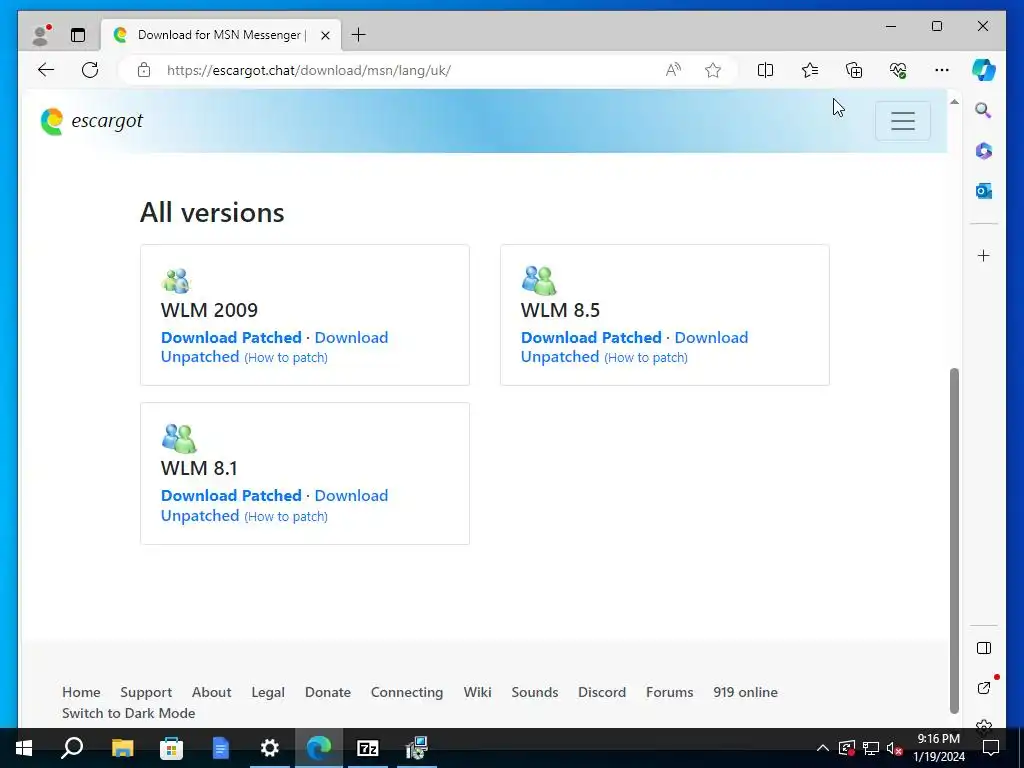Show hidden tray icons chevron
Image resolution: width=1024 pixels, height=768 pixels.
tap(823, 748)
